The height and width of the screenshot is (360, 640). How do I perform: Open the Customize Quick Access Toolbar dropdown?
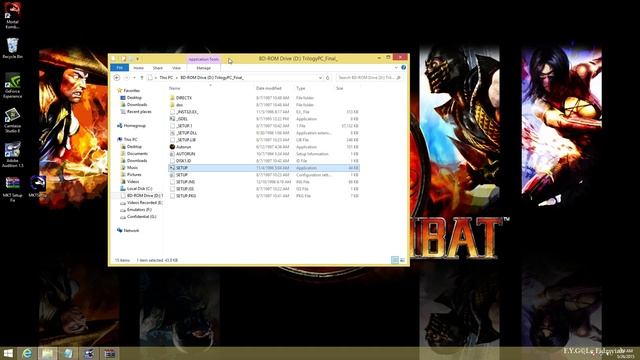coord(138,59)
